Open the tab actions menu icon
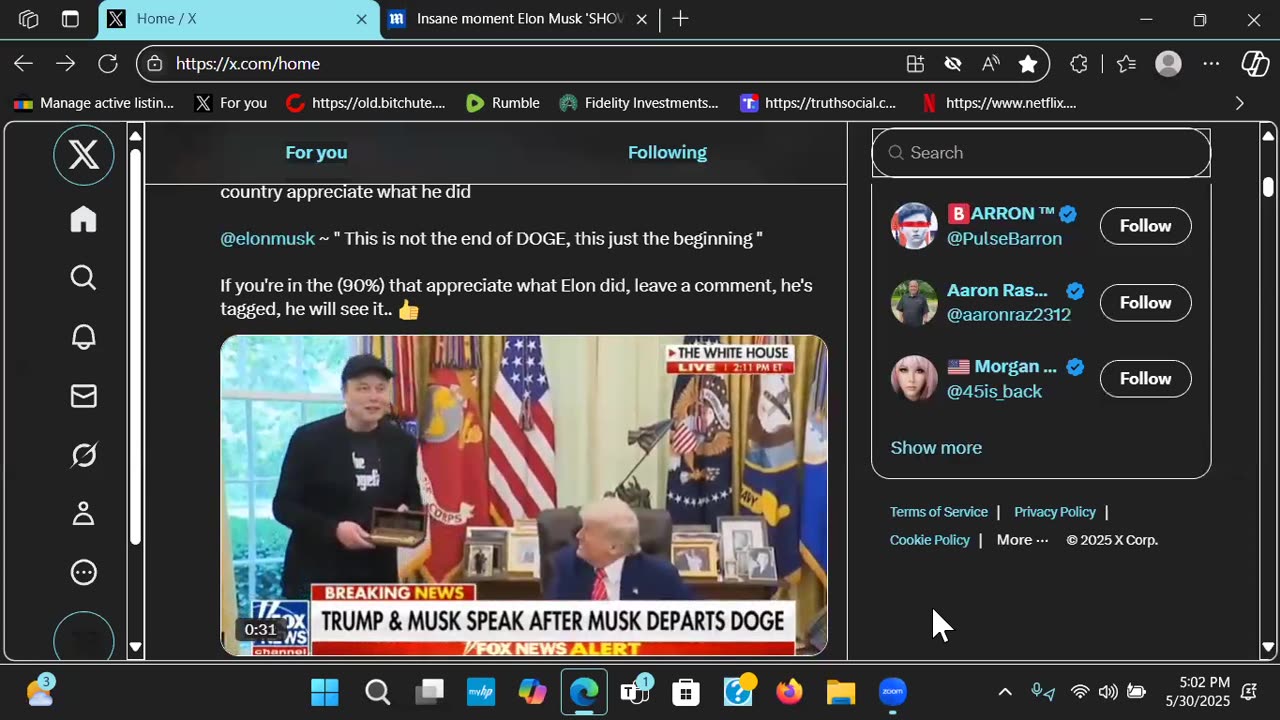1280x720 pixels. 70,19
